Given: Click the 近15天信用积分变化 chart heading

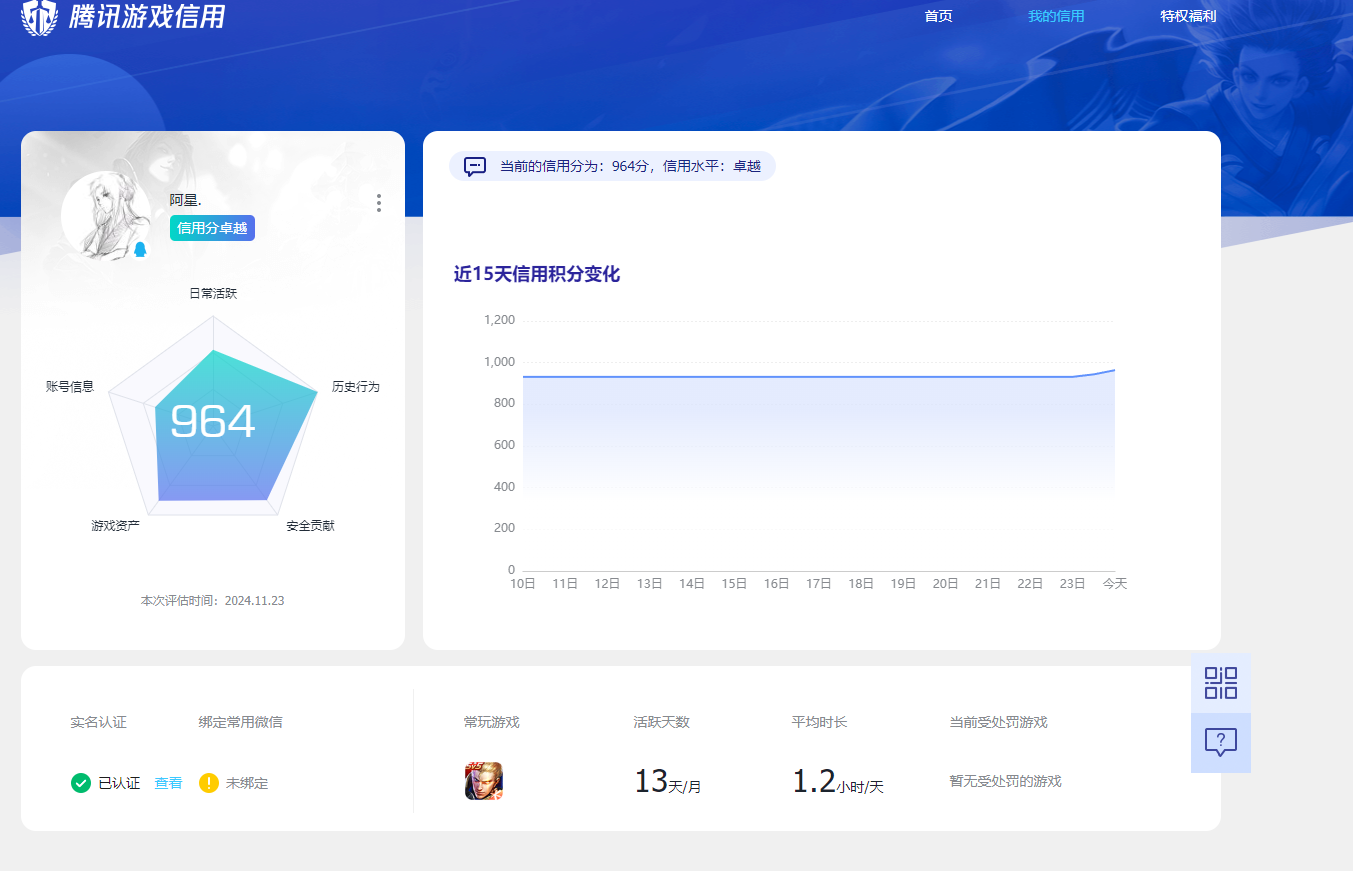Looking at the screenshot, I should (x=537, y=274).
